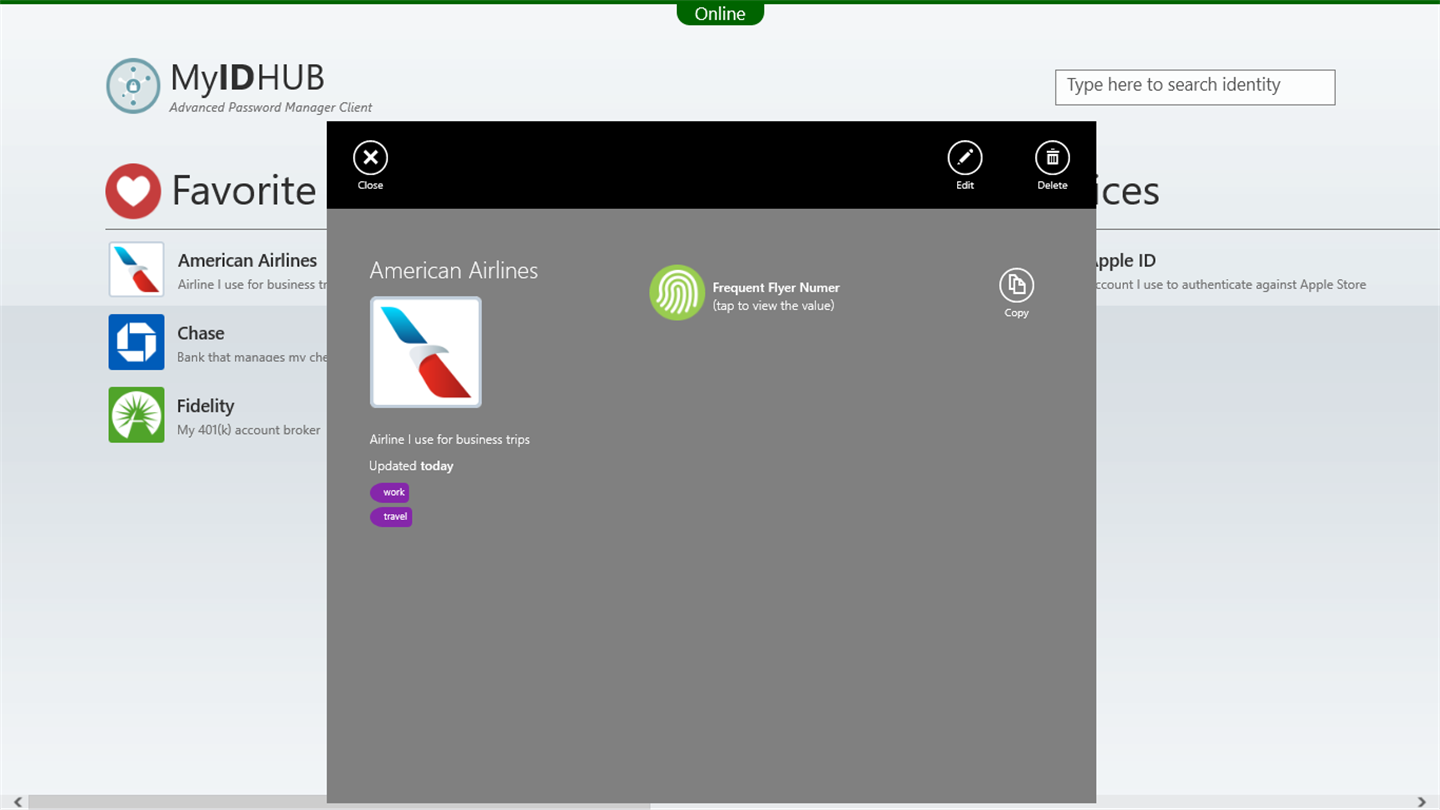The image size is (1440, 810).
Task: Click the 'Updated today' text
Action: point(411,466)
